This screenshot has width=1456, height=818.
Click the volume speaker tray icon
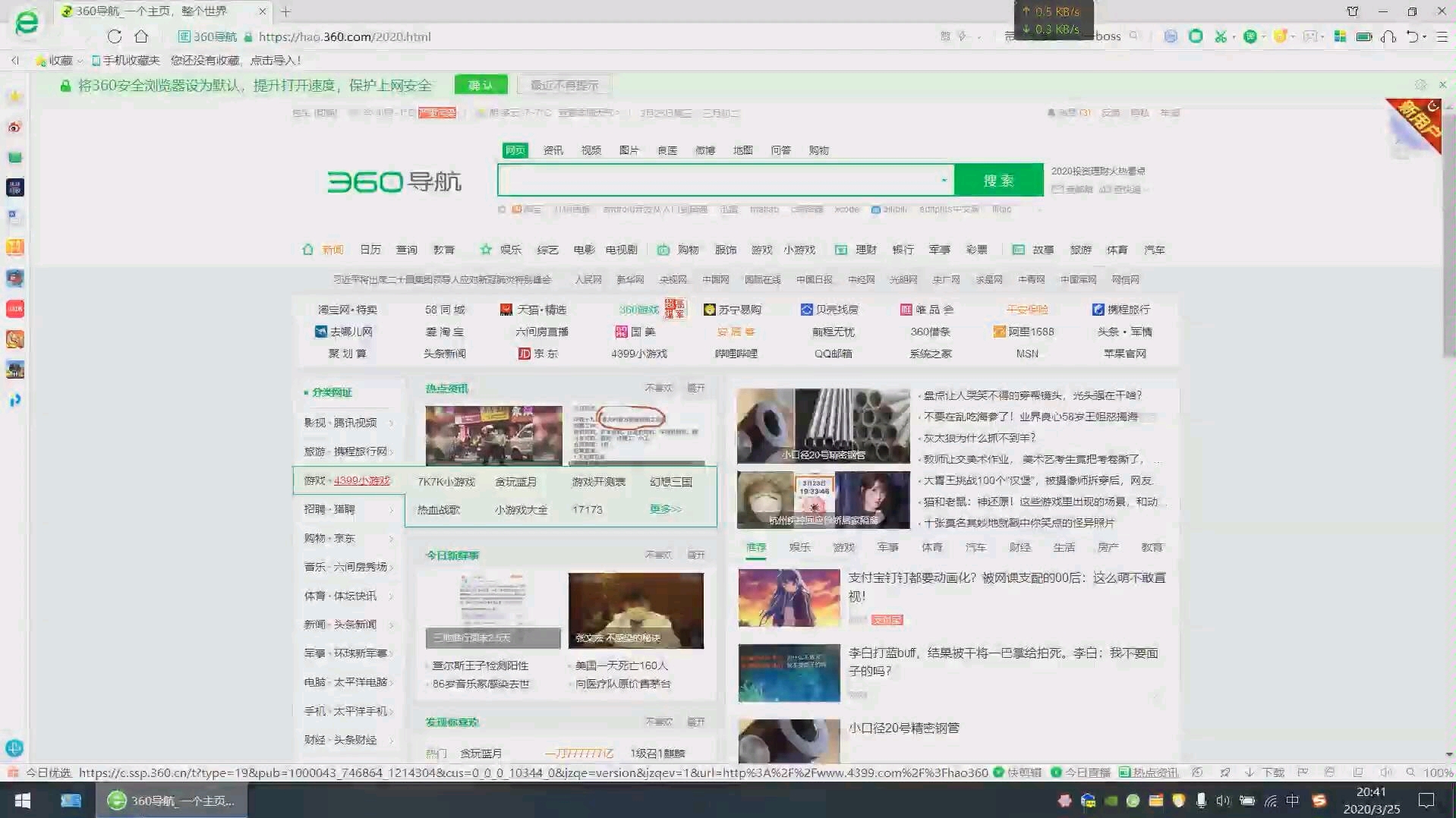[1223, 801]
